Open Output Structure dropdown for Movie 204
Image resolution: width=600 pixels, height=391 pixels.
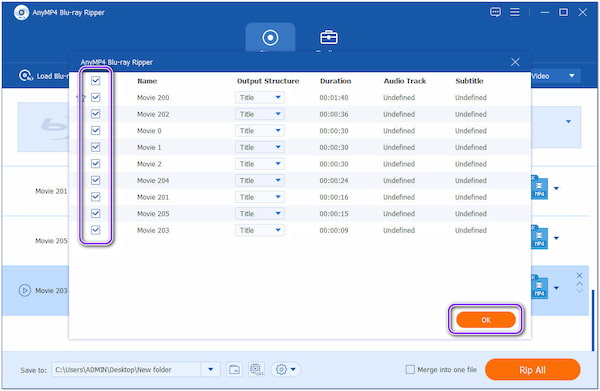point(259,180)
